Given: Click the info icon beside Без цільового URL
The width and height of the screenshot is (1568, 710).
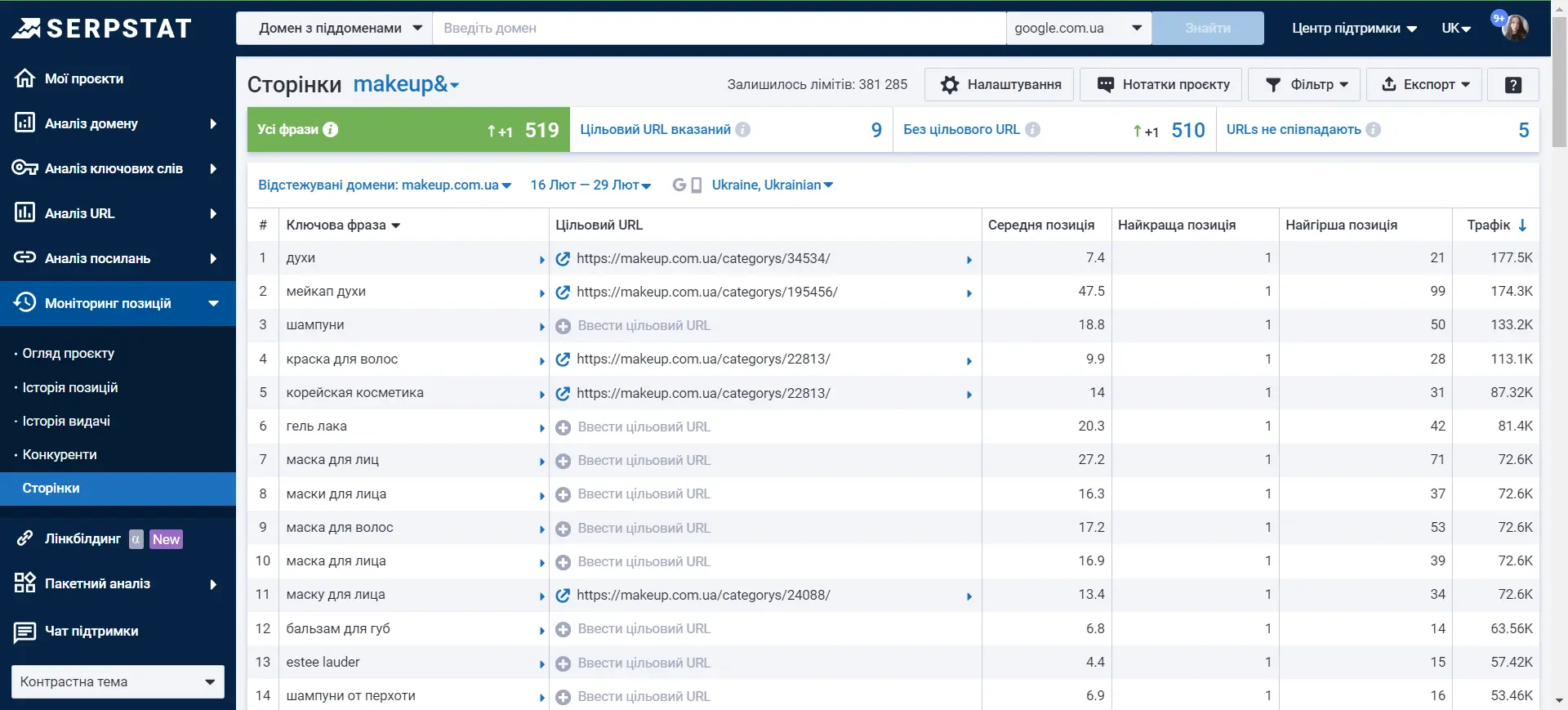Looking at the screenshot, I should point(1032,129).
